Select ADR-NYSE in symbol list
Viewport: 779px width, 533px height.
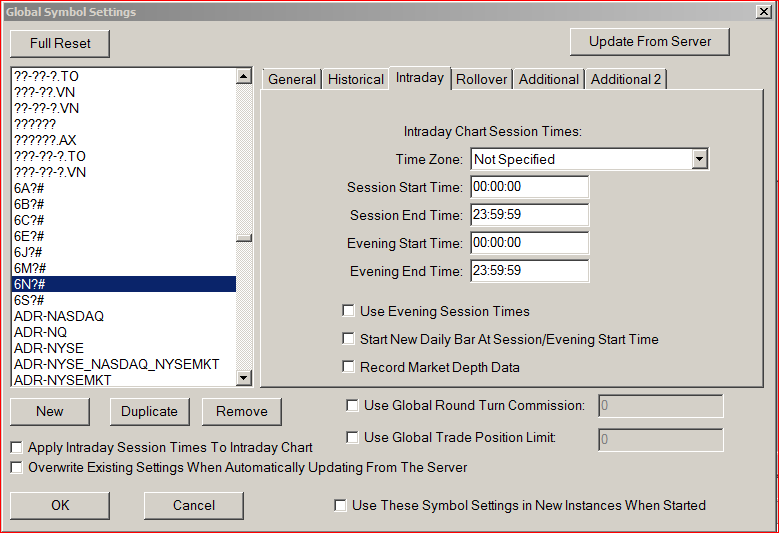pos(124,348)
